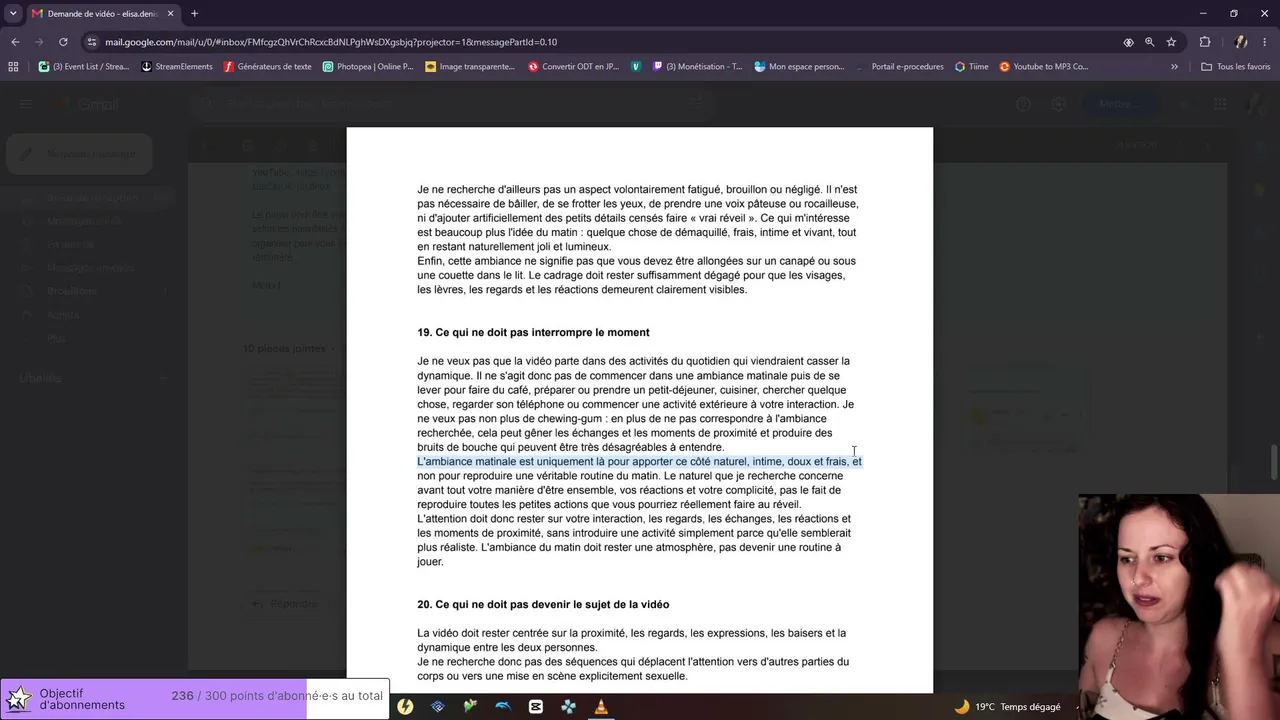Open the V icon bookmark

636,67
